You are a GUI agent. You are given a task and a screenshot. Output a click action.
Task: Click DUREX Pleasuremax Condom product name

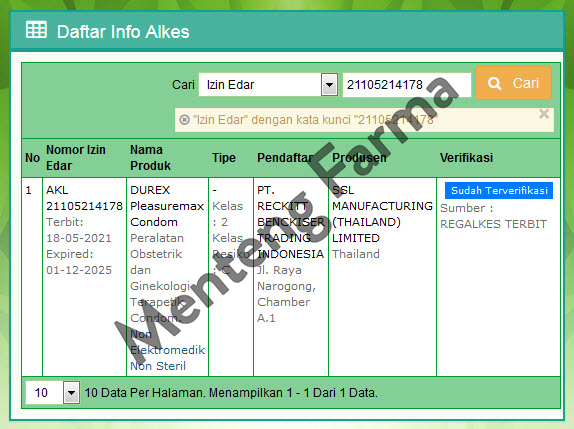pyautogui.click(x=167, y=206)
